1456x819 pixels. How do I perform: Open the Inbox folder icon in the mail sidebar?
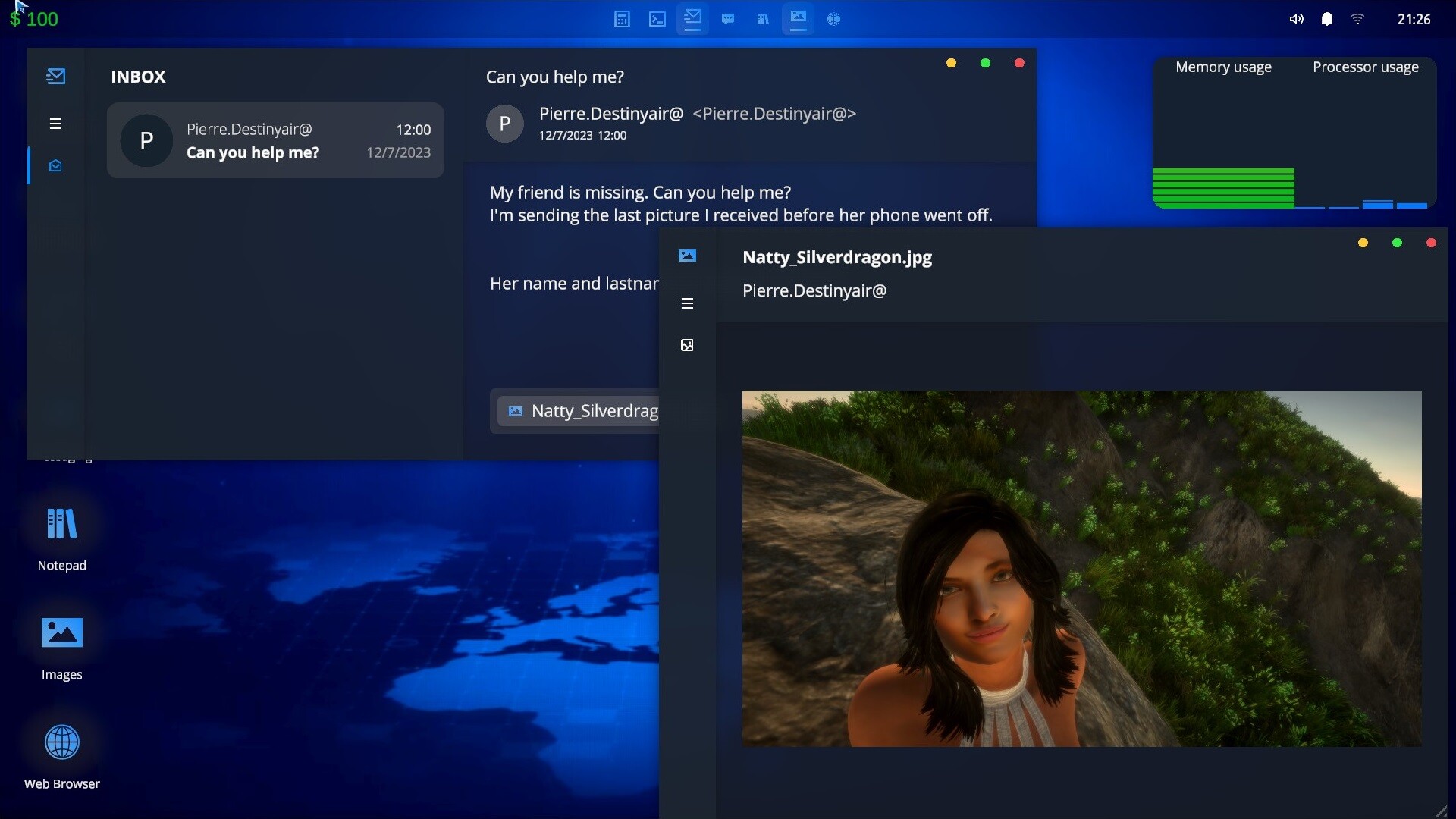click(55, 165)
